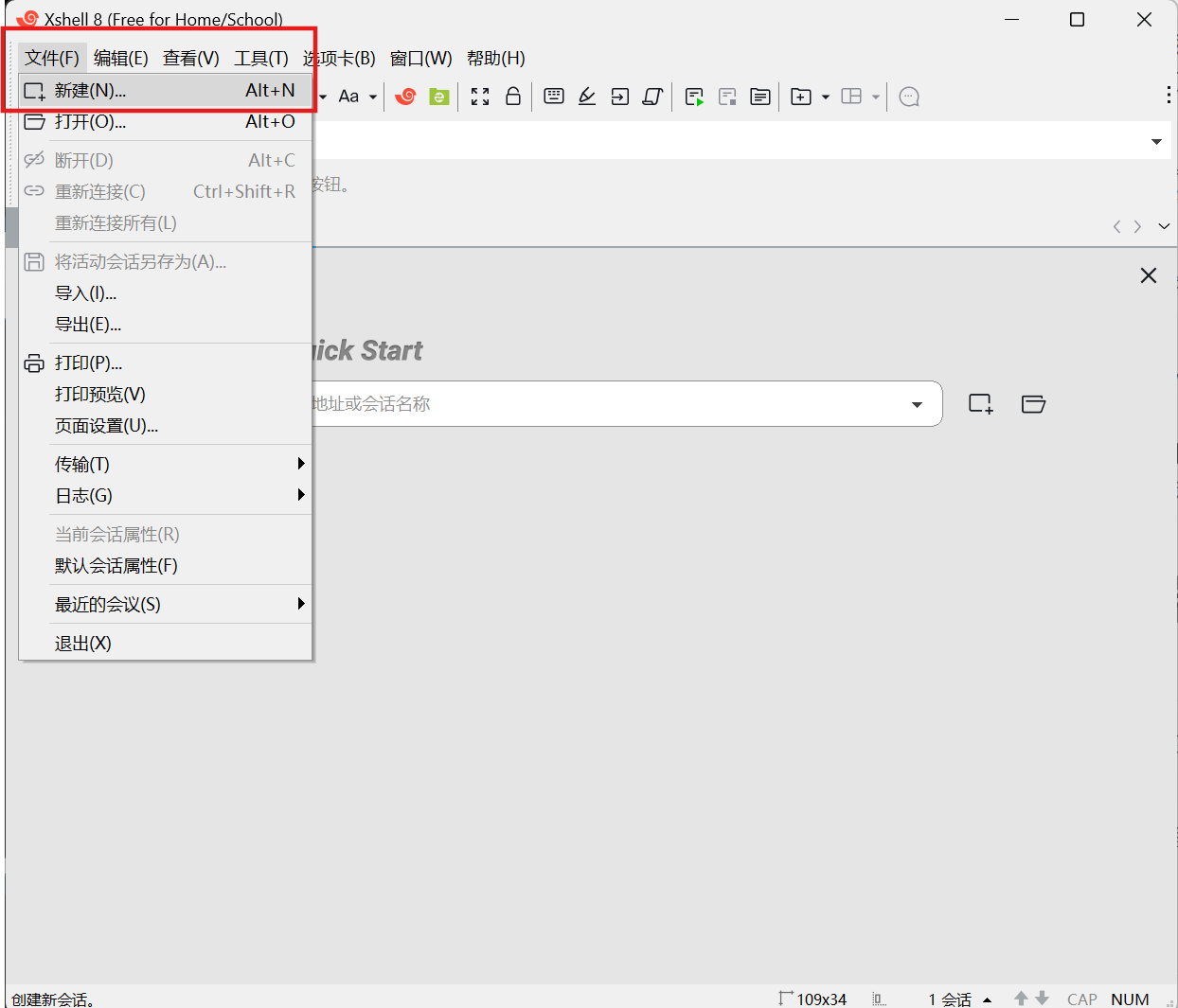This screenshot has width=1178, height=1008.
Task: Open the 文件(F) menu
Action: point(52,59)
